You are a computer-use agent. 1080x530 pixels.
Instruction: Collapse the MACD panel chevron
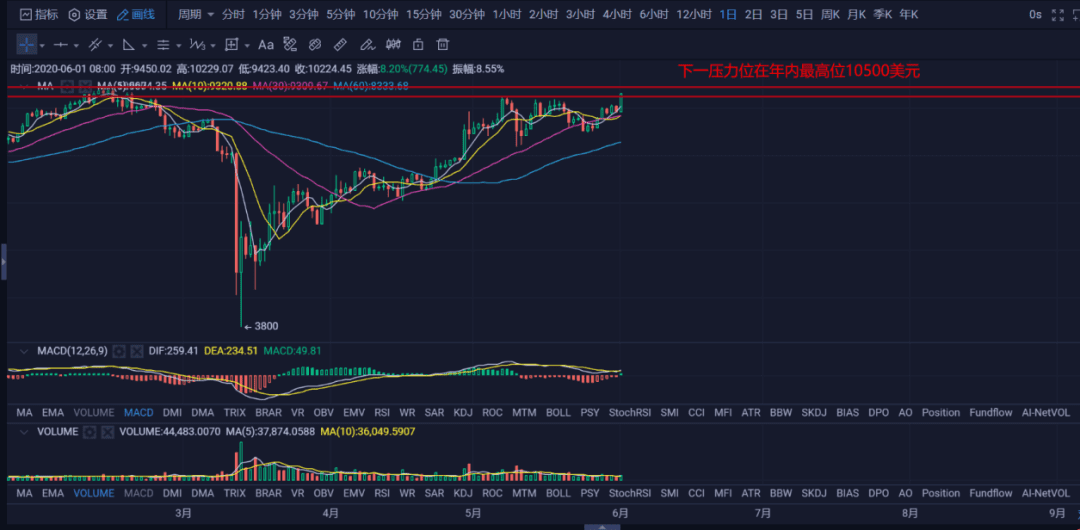pos(25,351)
